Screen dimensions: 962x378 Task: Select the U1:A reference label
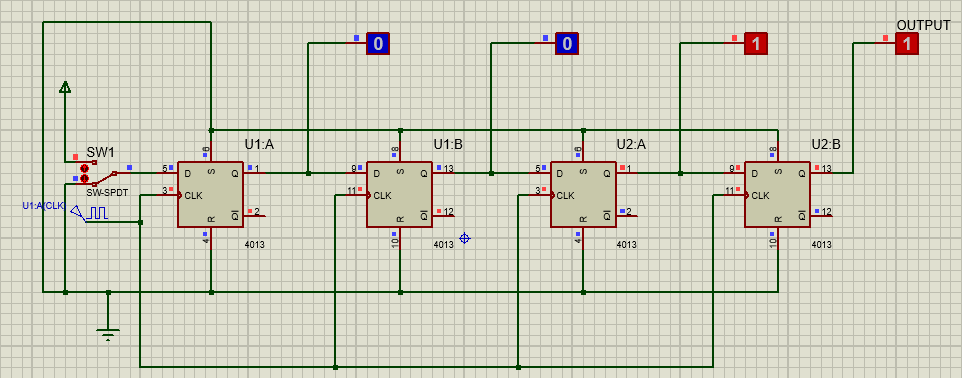pos(259,144)
